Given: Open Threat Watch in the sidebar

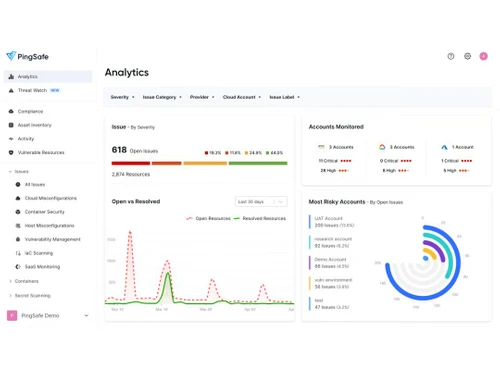Looking at the screenshot, I should coord(48,90).
